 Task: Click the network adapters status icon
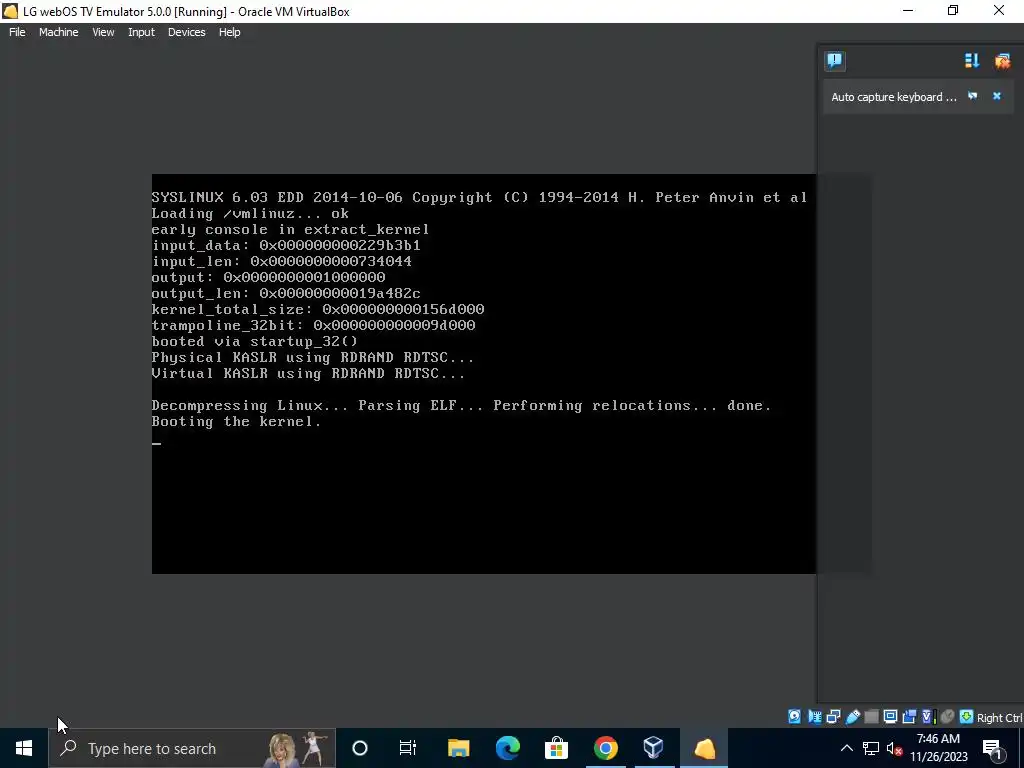click(x=833, y=716)
